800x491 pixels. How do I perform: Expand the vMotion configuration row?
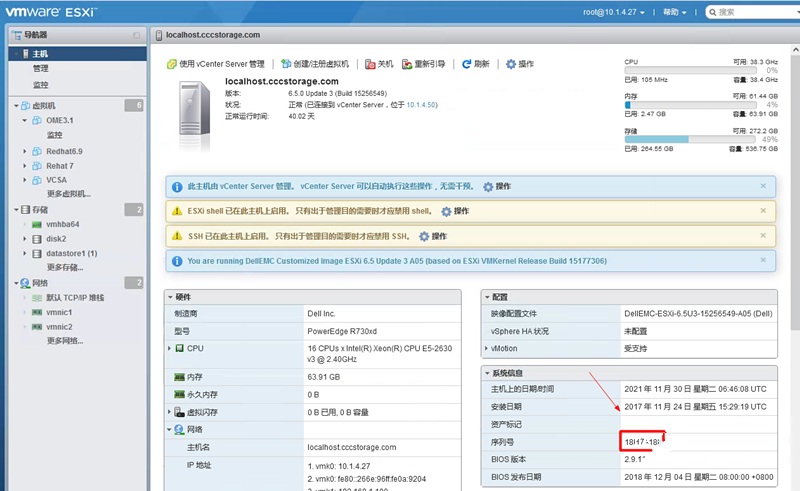click(x=486, y=348)
